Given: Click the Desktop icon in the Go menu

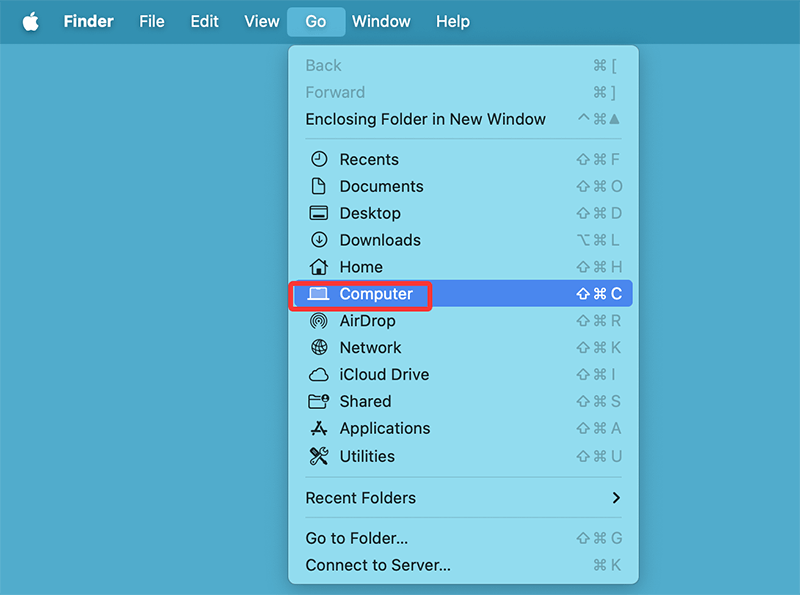Looking at the screenshot, I should click(x=319, y=213).
